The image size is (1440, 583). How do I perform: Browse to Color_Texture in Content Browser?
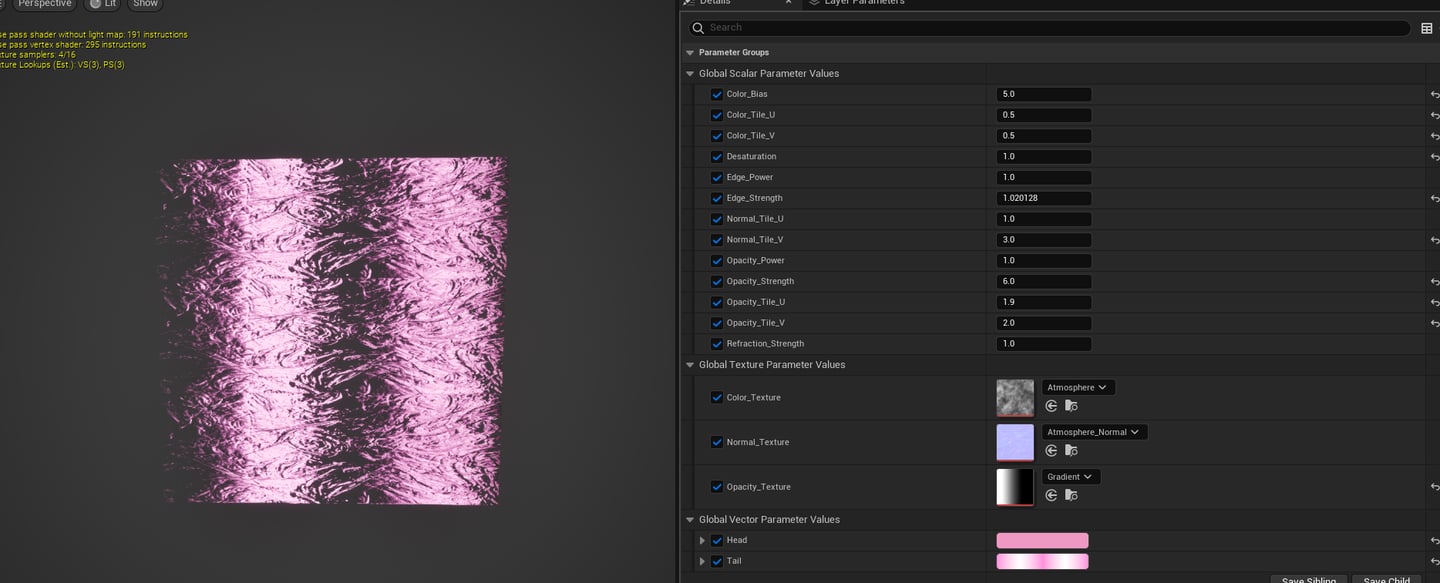click(x=1071, y=406)
